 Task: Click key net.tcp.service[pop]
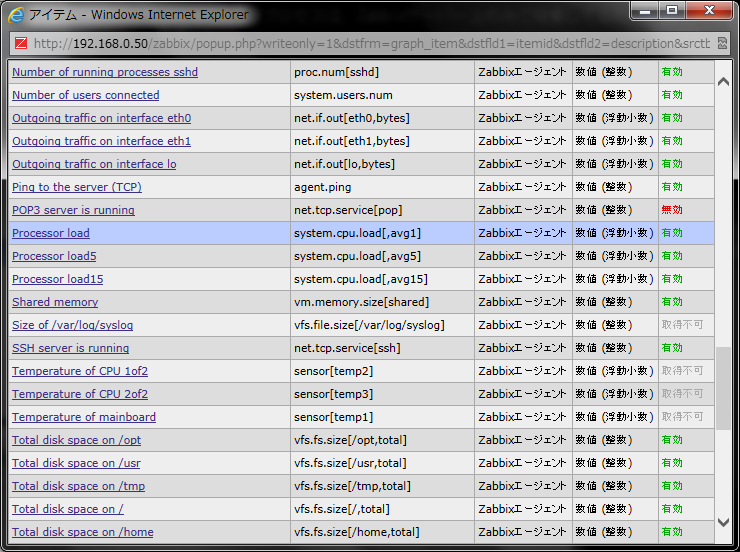pyautogui.click(x=348, y=210)
